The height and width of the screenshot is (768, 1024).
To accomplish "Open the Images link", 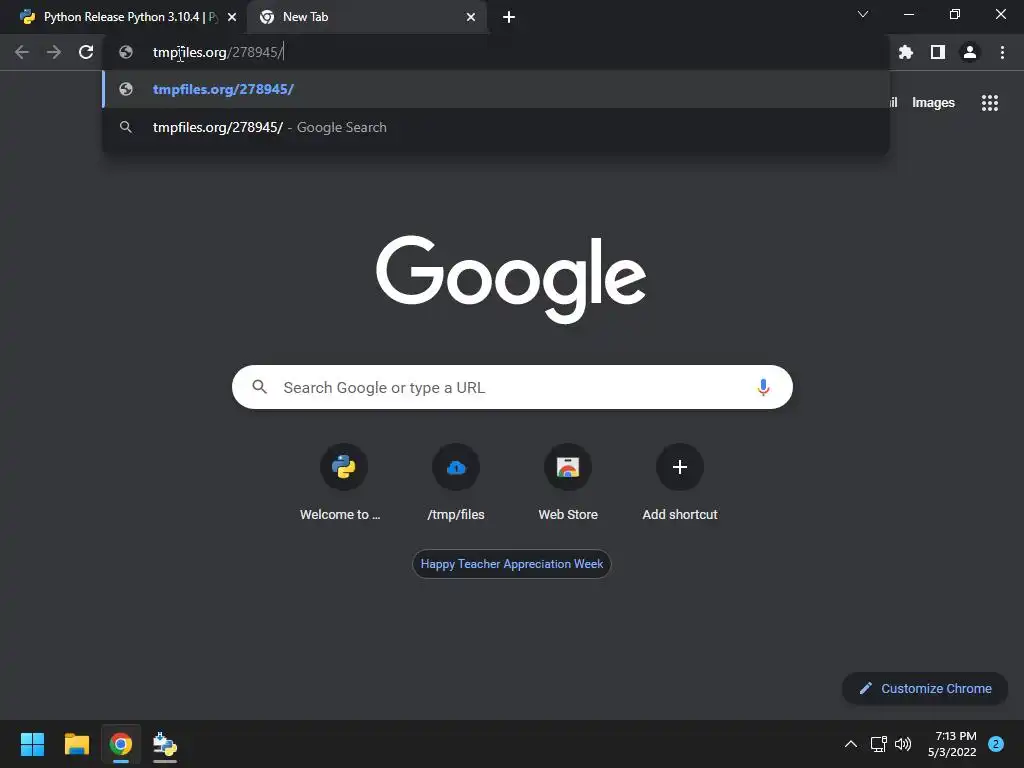I will (933, 103).
